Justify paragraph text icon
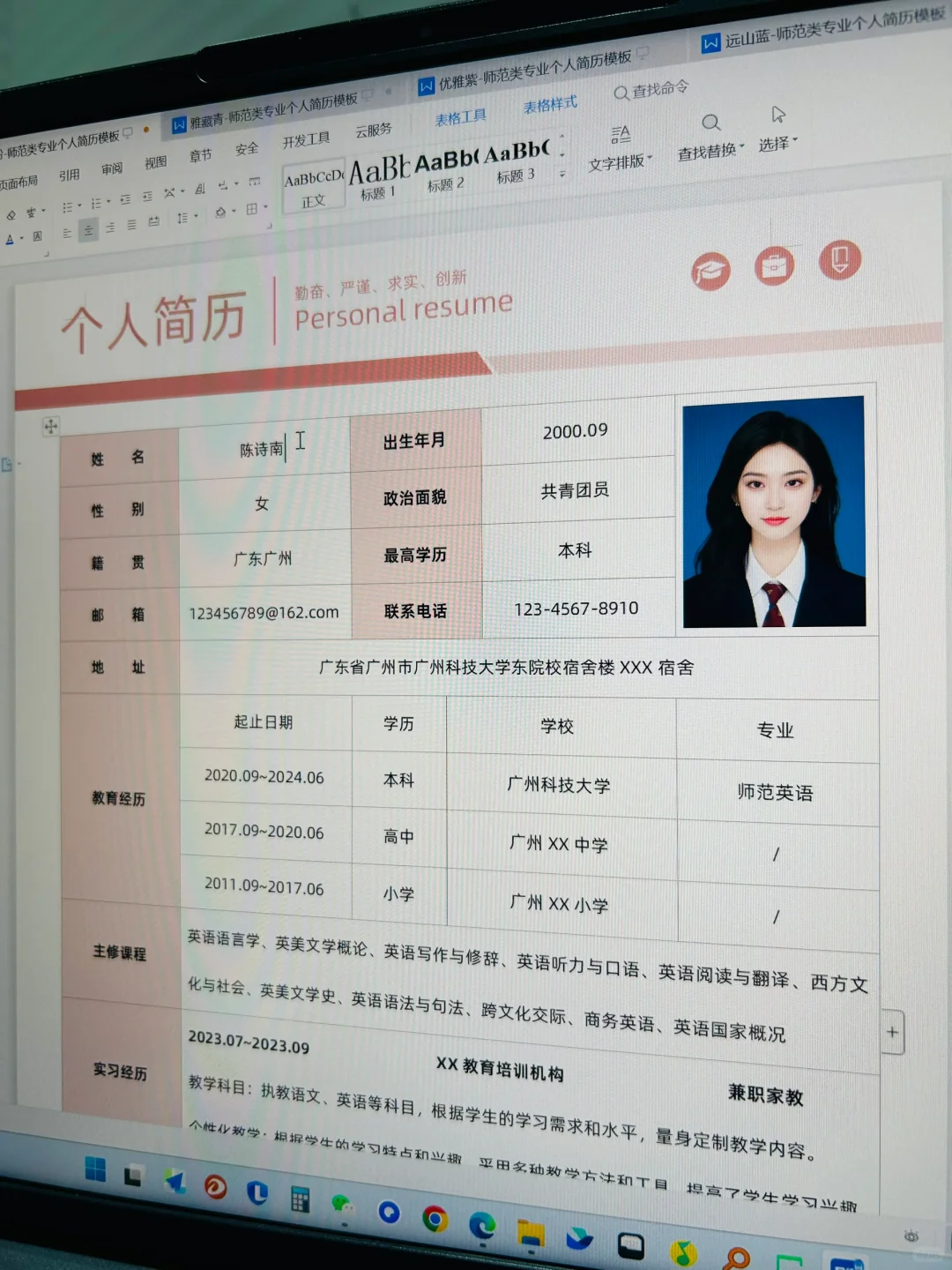Viewport: 952px width, 1270px height. coord(132,225)
